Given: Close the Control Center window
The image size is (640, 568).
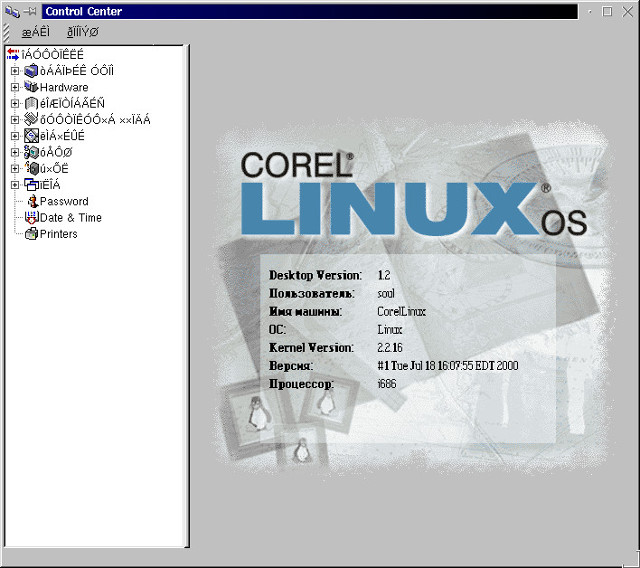Looking at the screenshot, I should click(x=627, y=11).
